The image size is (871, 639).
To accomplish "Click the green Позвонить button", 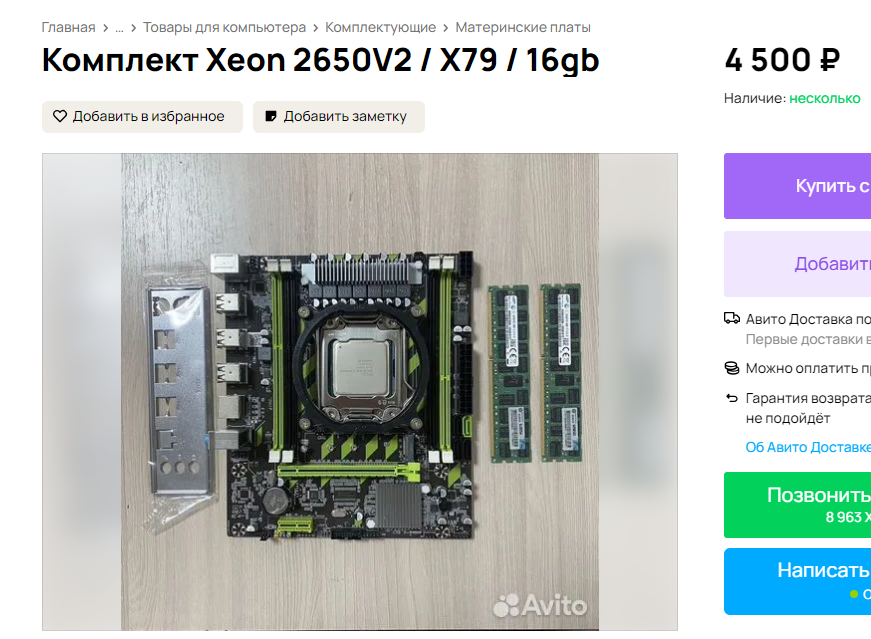I will pos(797,505).
